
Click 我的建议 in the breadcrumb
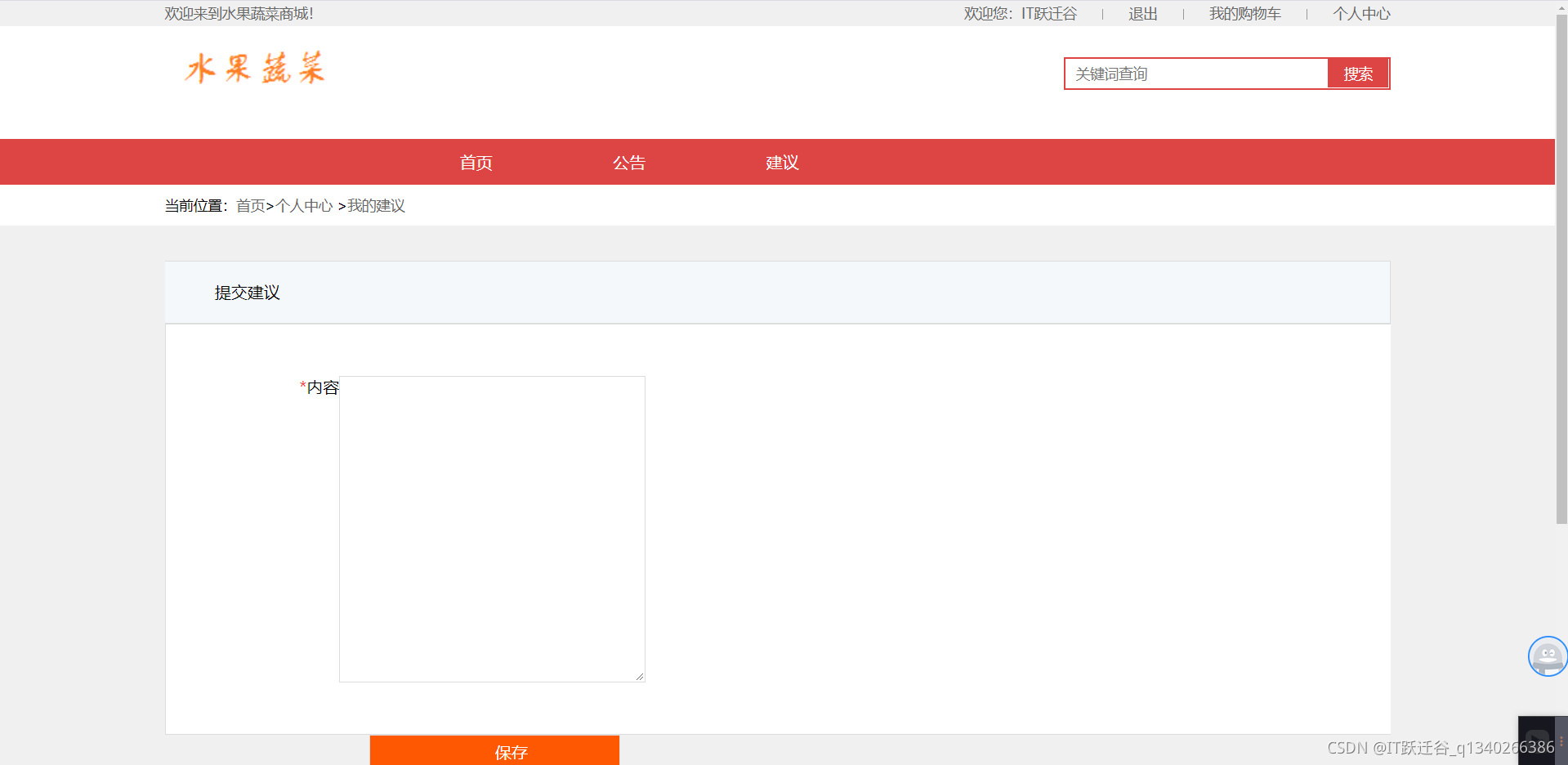click(376, 206)
